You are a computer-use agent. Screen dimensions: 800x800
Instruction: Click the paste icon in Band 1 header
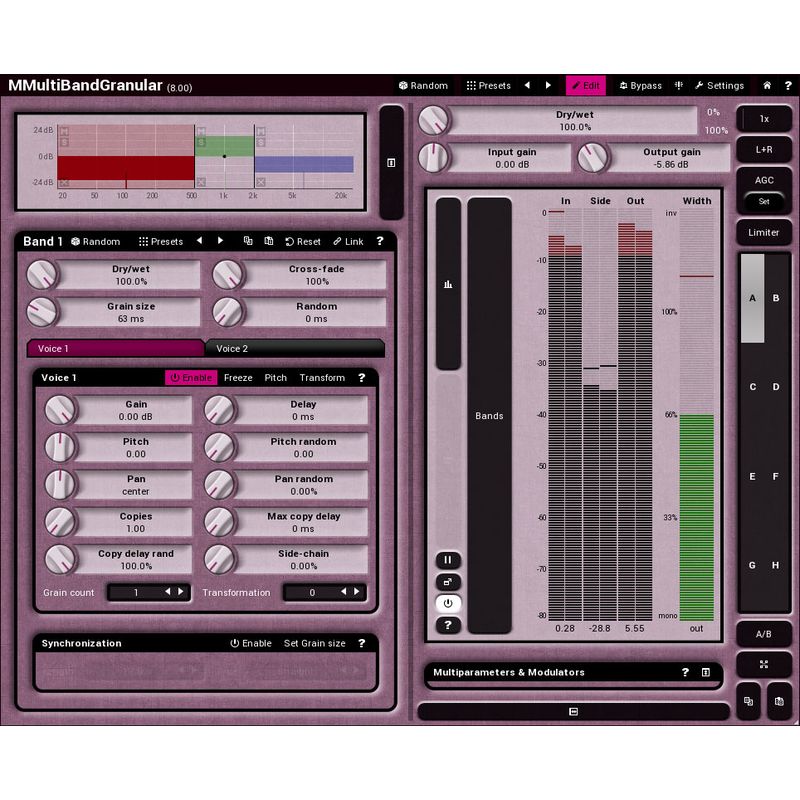click(269, 241)
